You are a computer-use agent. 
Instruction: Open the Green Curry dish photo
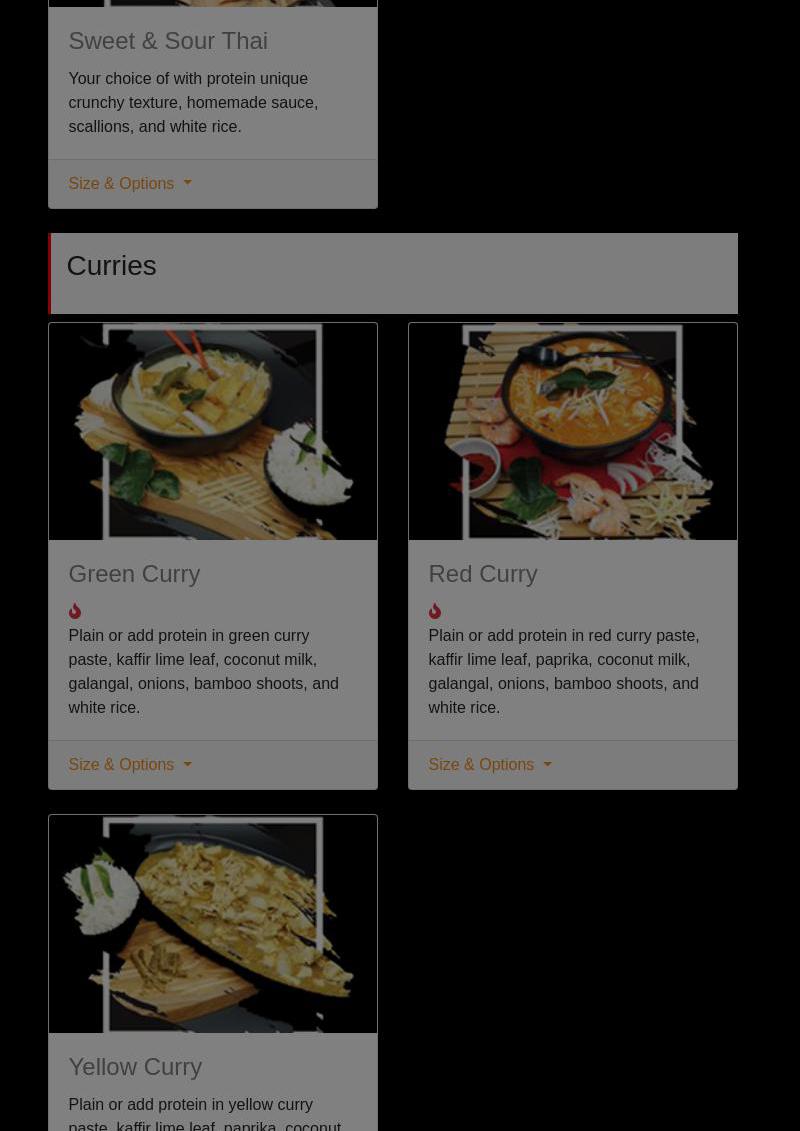(x=213, y=431)
